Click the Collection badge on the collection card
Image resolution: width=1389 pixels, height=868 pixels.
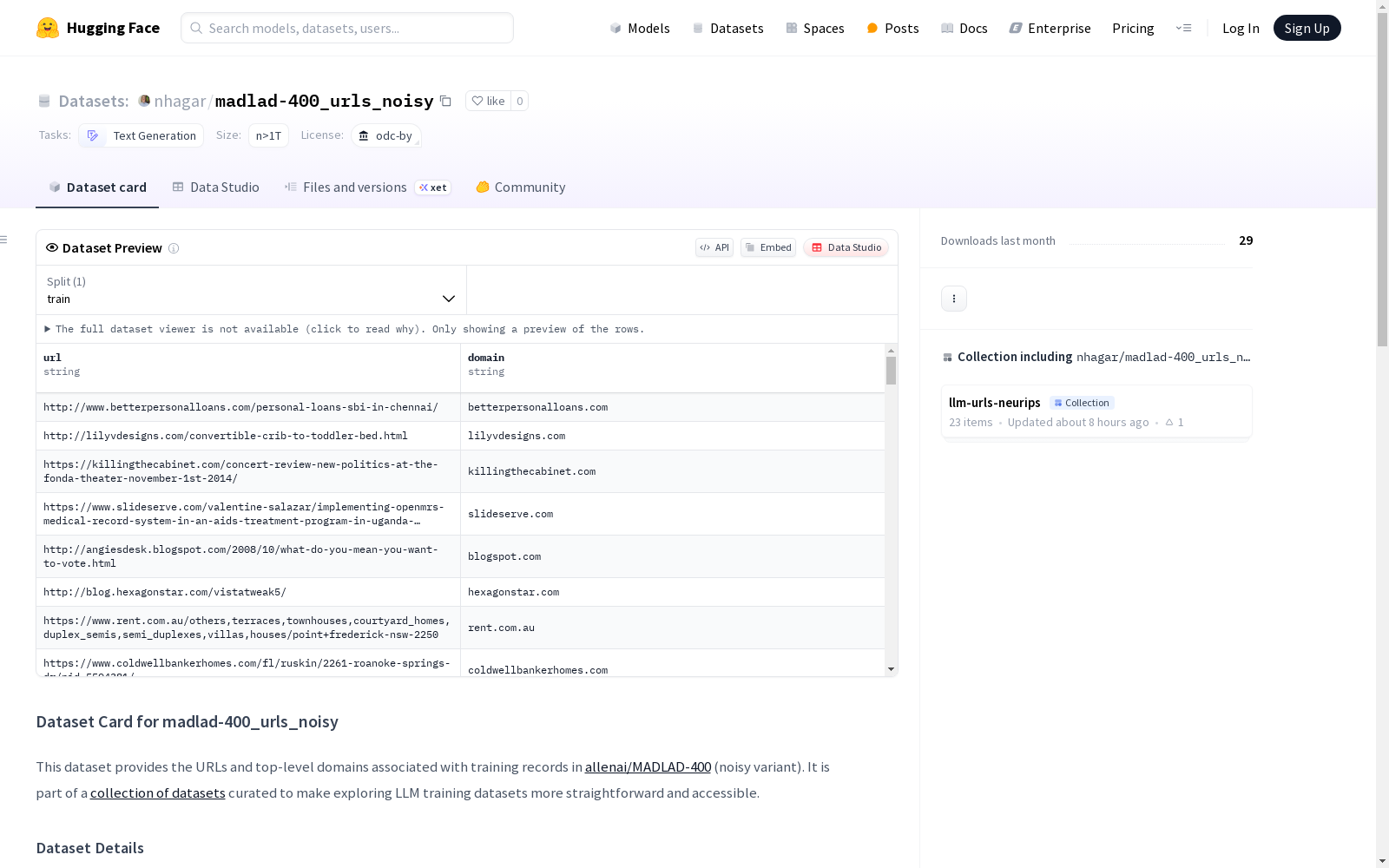[1082, 403]
